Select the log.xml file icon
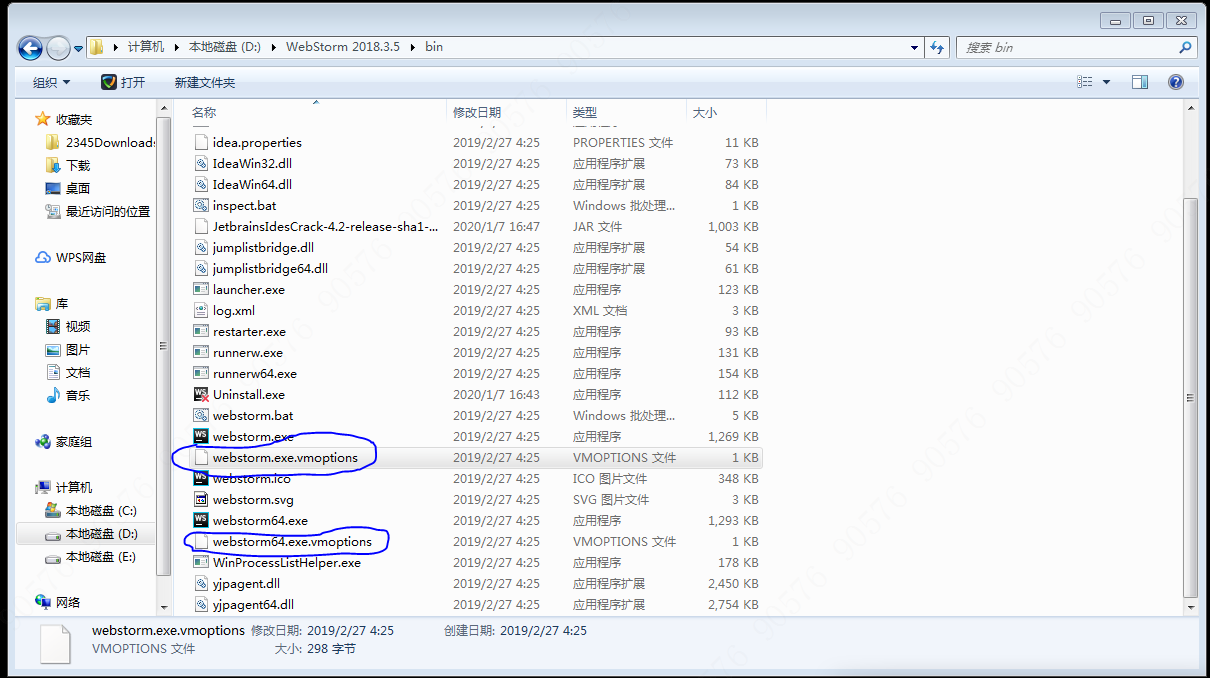 (201, 310)
